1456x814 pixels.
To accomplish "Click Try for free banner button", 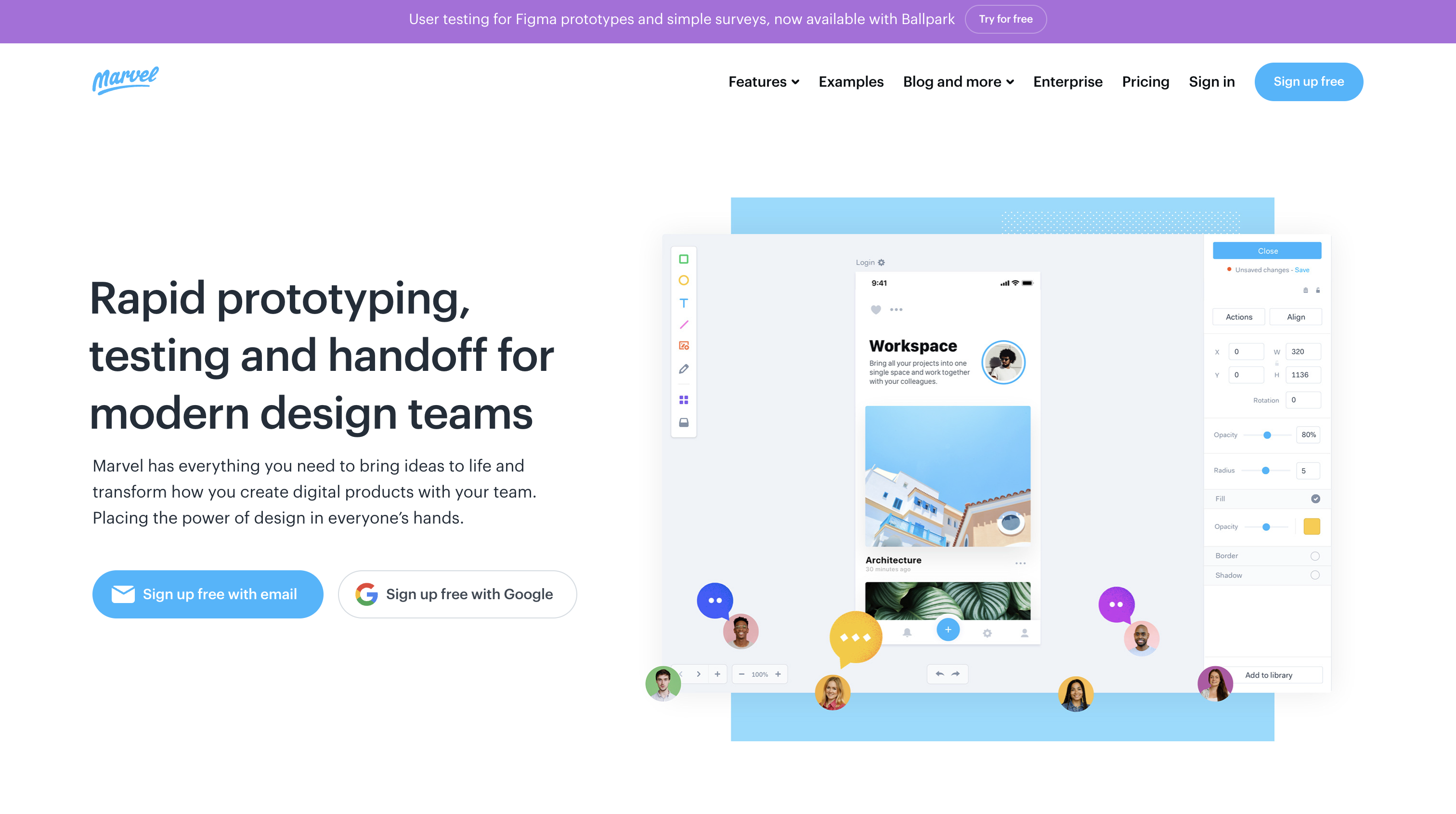I will (x=1005, y=19).
